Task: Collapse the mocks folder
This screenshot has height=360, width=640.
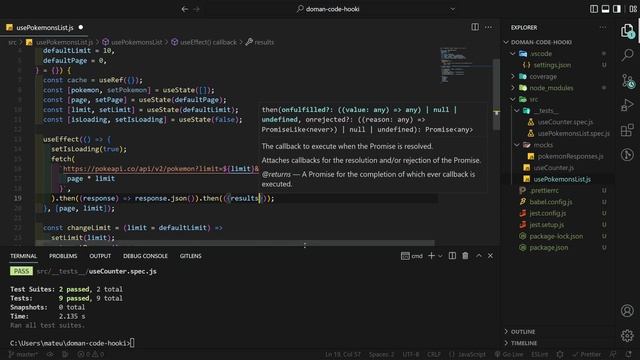Action: 517,145
